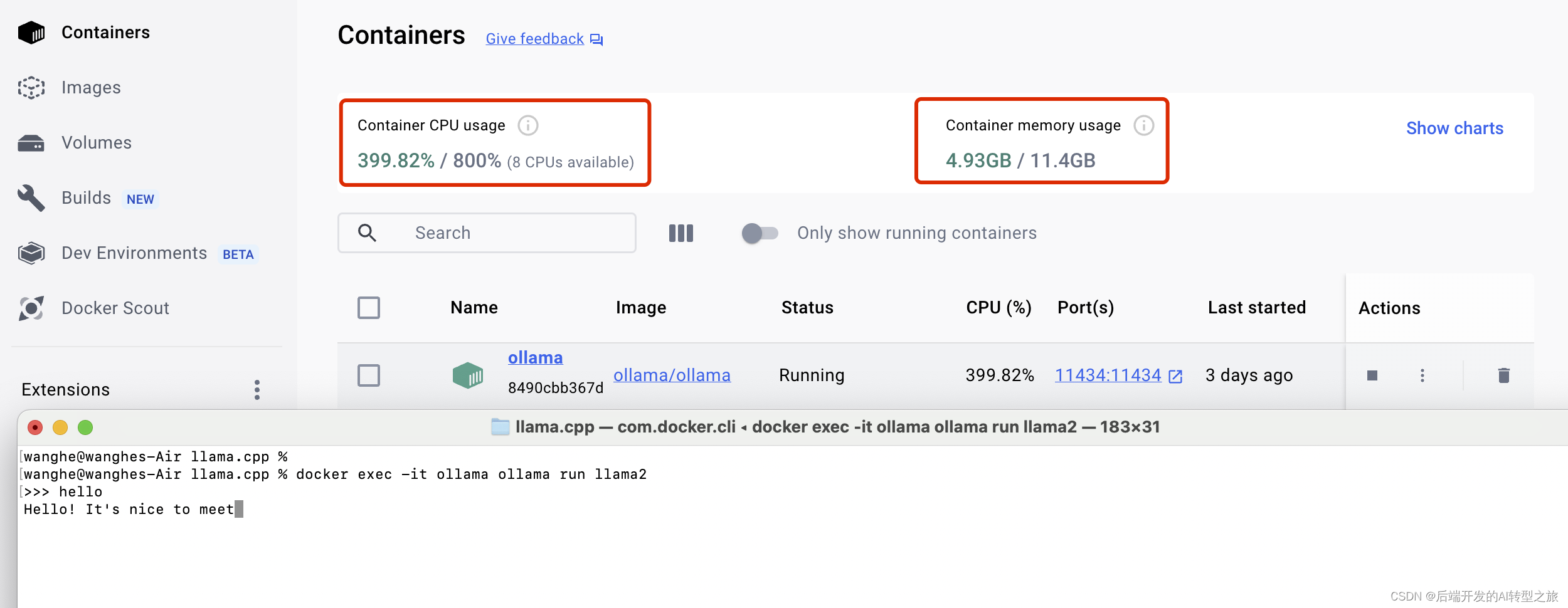Click the Builds wrench icon
The width and height of the screenshot is (1568, 608).
[31, 198]
